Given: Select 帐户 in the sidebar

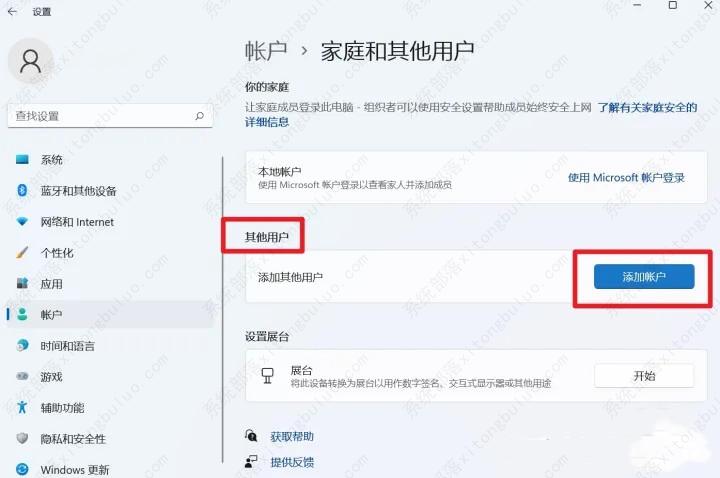Looking at the screenshot, I should coord(110,315).
